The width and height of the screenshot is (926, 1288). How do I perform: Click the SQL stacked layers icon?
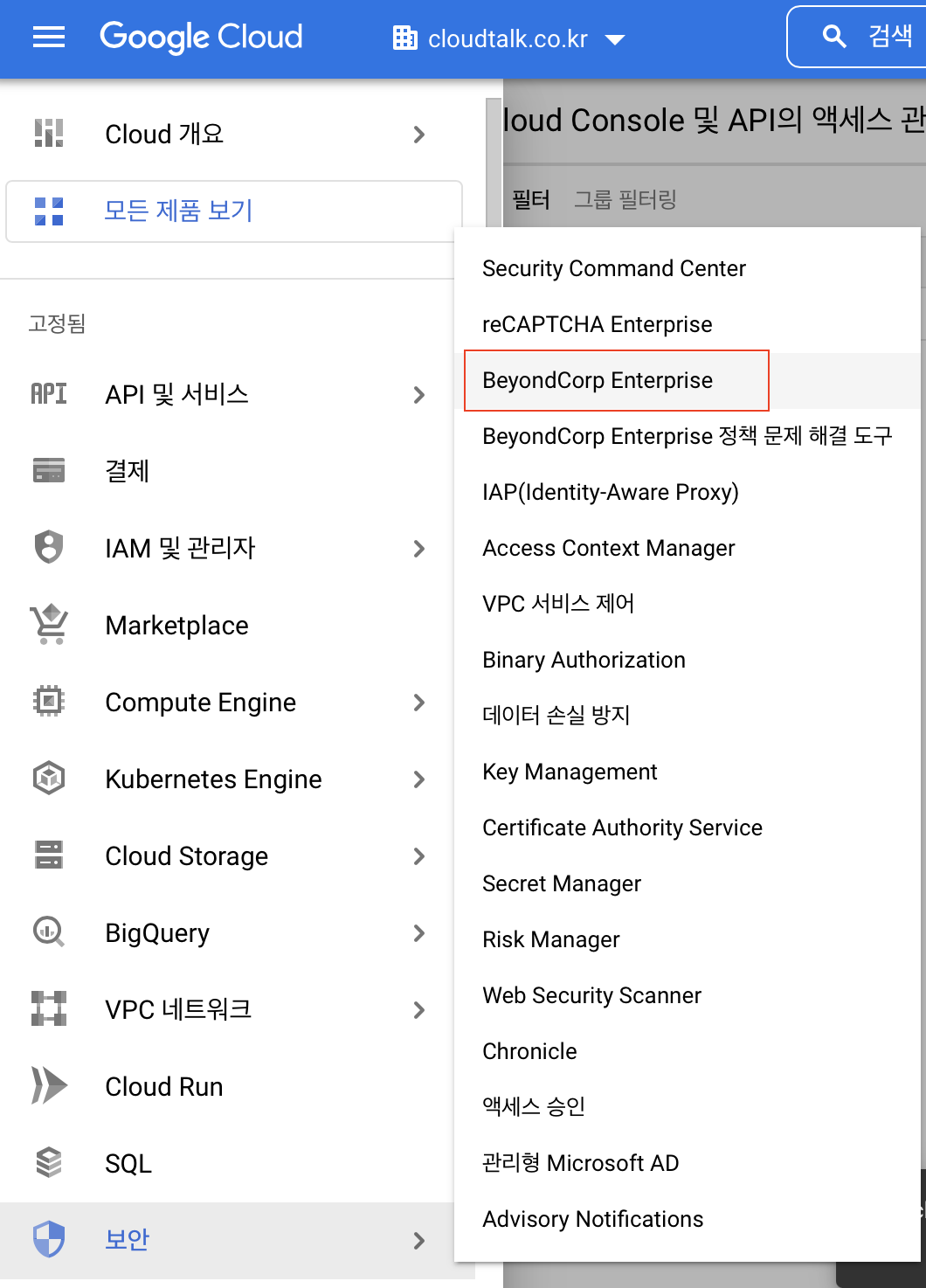[x=49, y=1162]
